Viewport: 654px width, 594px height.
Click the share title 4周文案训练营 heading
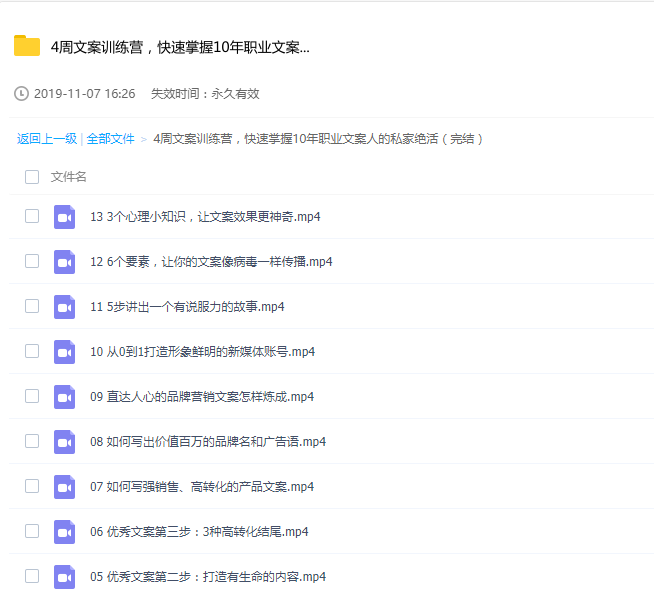click(180, 48)
